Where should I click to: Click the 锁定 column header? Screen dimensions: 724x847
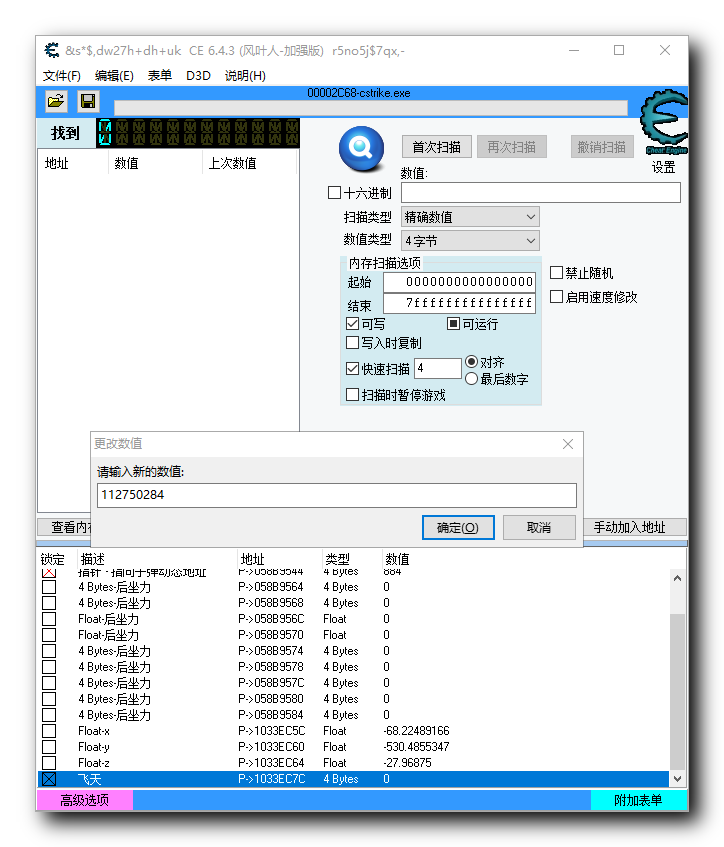[52, 559]
